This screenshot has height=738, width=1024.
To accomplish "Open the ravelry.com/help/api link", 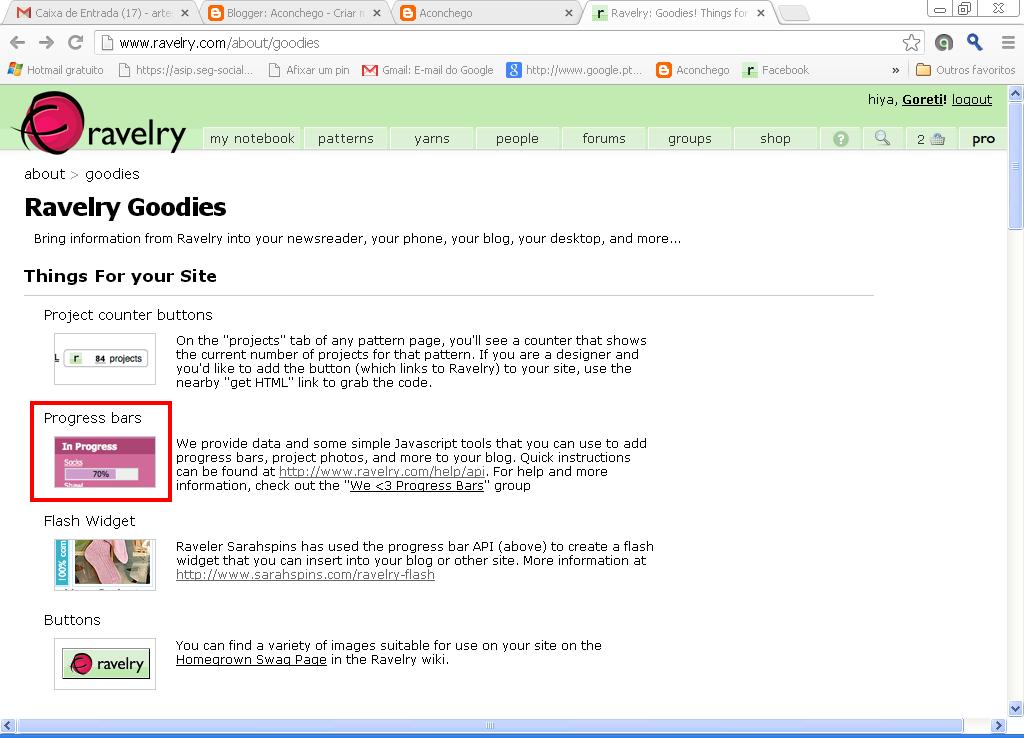I will [x=382, y=472].
